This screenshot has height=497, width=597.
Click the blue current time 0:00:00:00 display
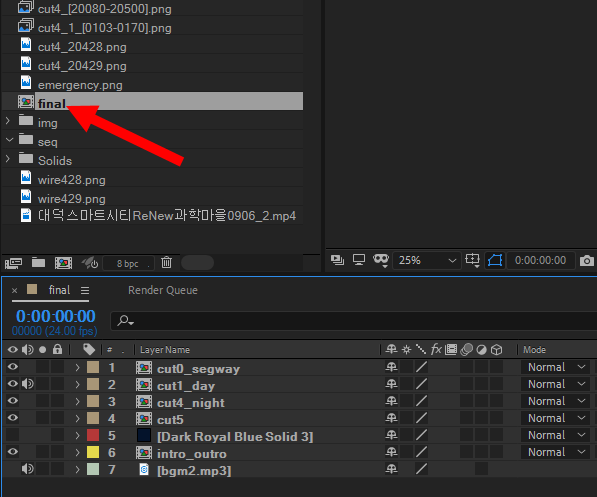(56, 316)
